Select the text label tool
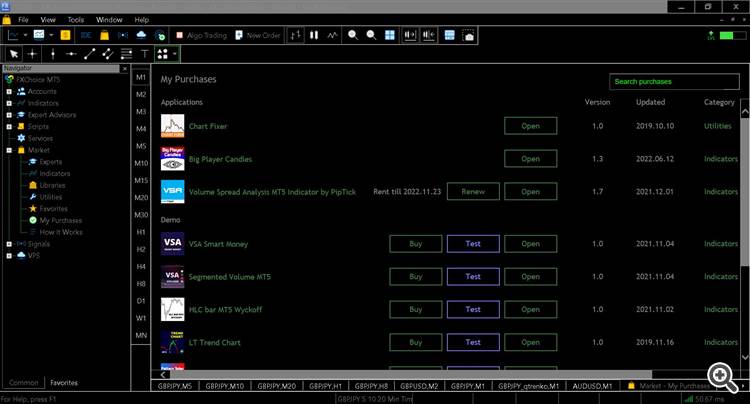Screen dimensions: 750x404 144,54
